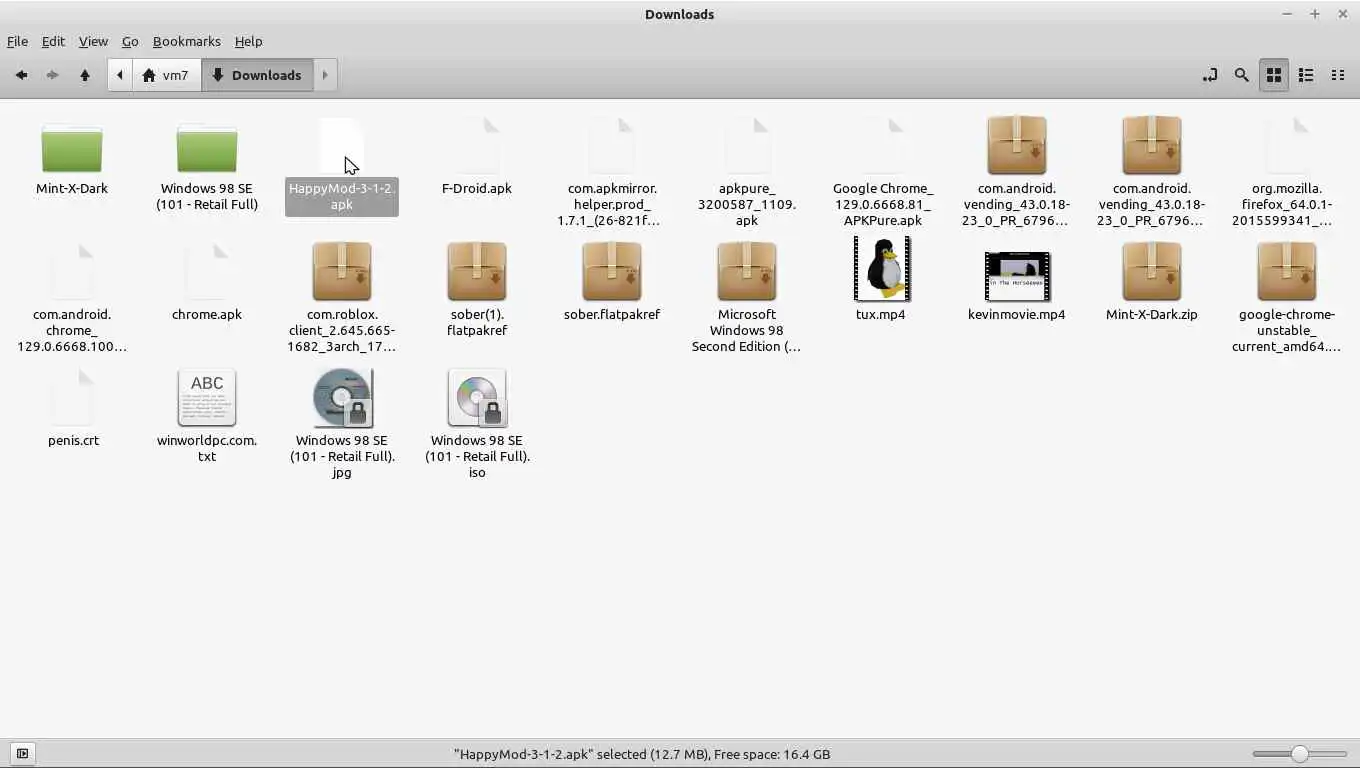Toggle the sidebar button in status bar
Image resolution: width=1360 pixels, height=768 pixels.
(x=22, y=754)
